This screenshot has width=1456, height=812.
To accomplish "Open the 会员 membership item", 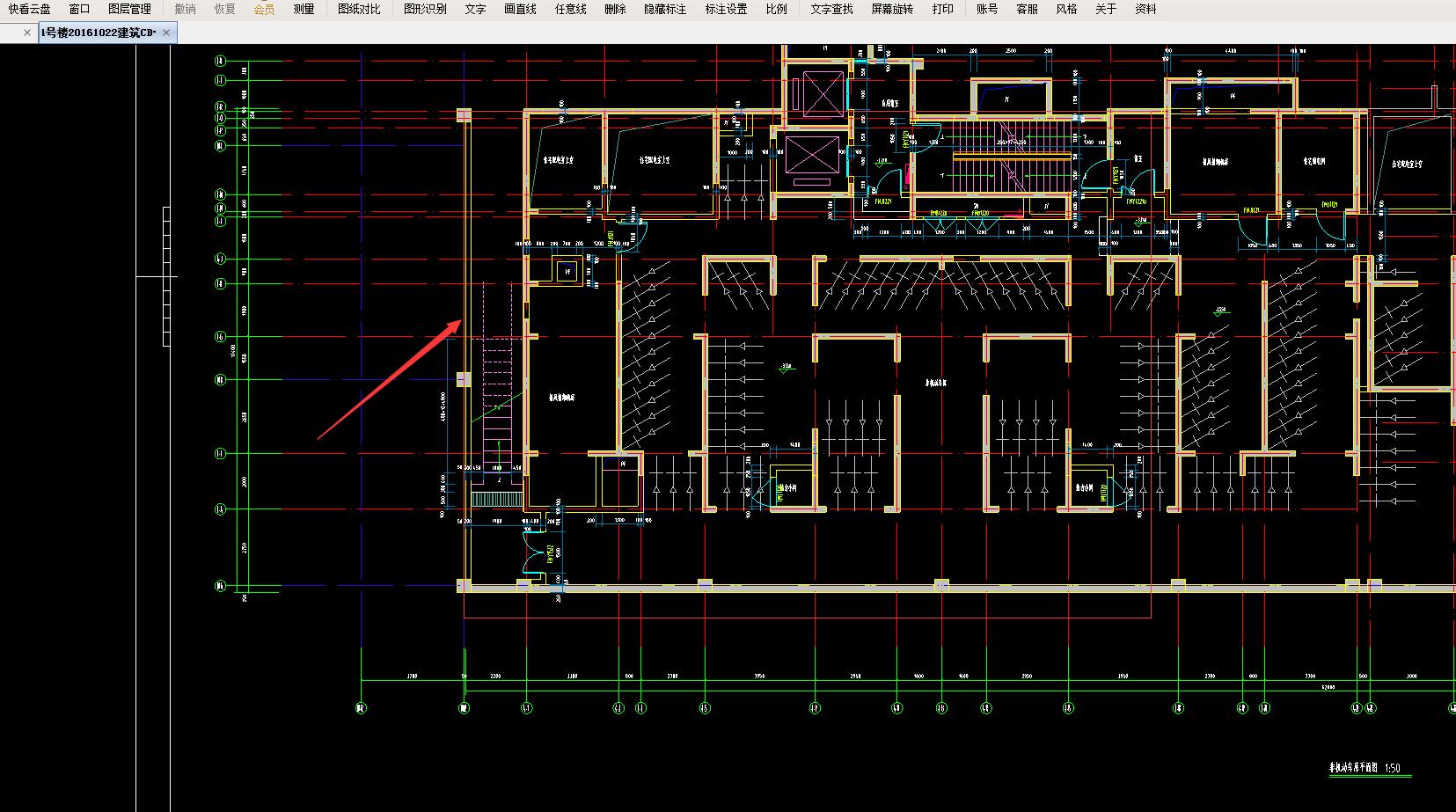I will 264,9.
